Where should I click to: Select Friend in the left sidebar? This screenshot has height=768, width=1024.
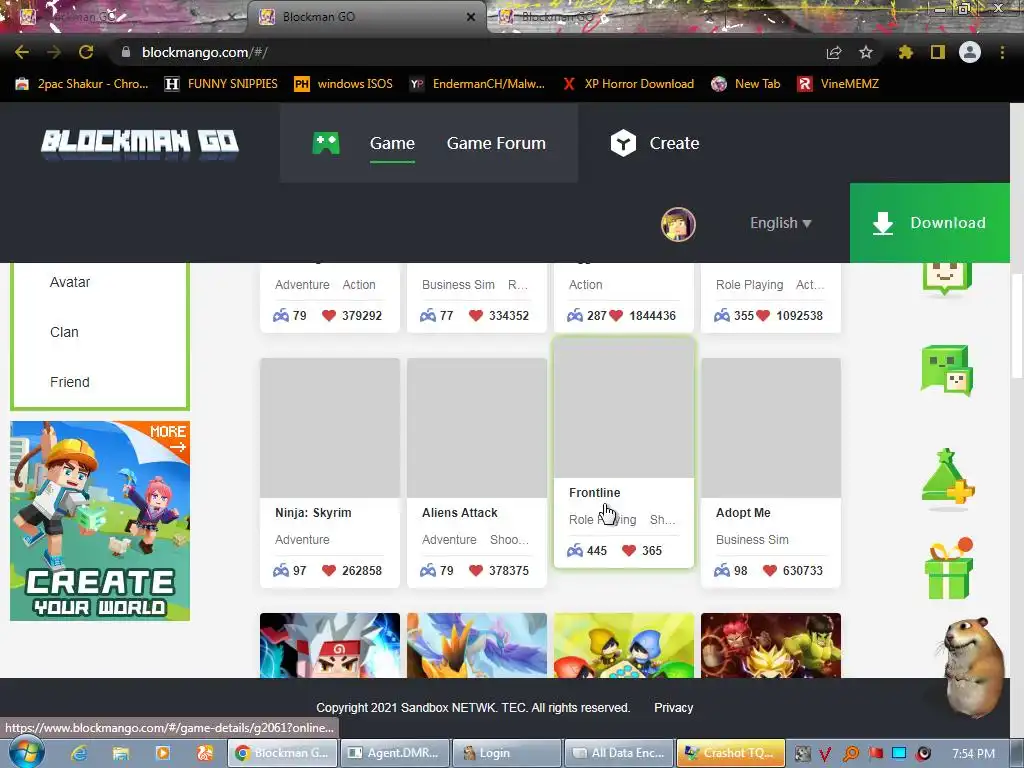70,382
